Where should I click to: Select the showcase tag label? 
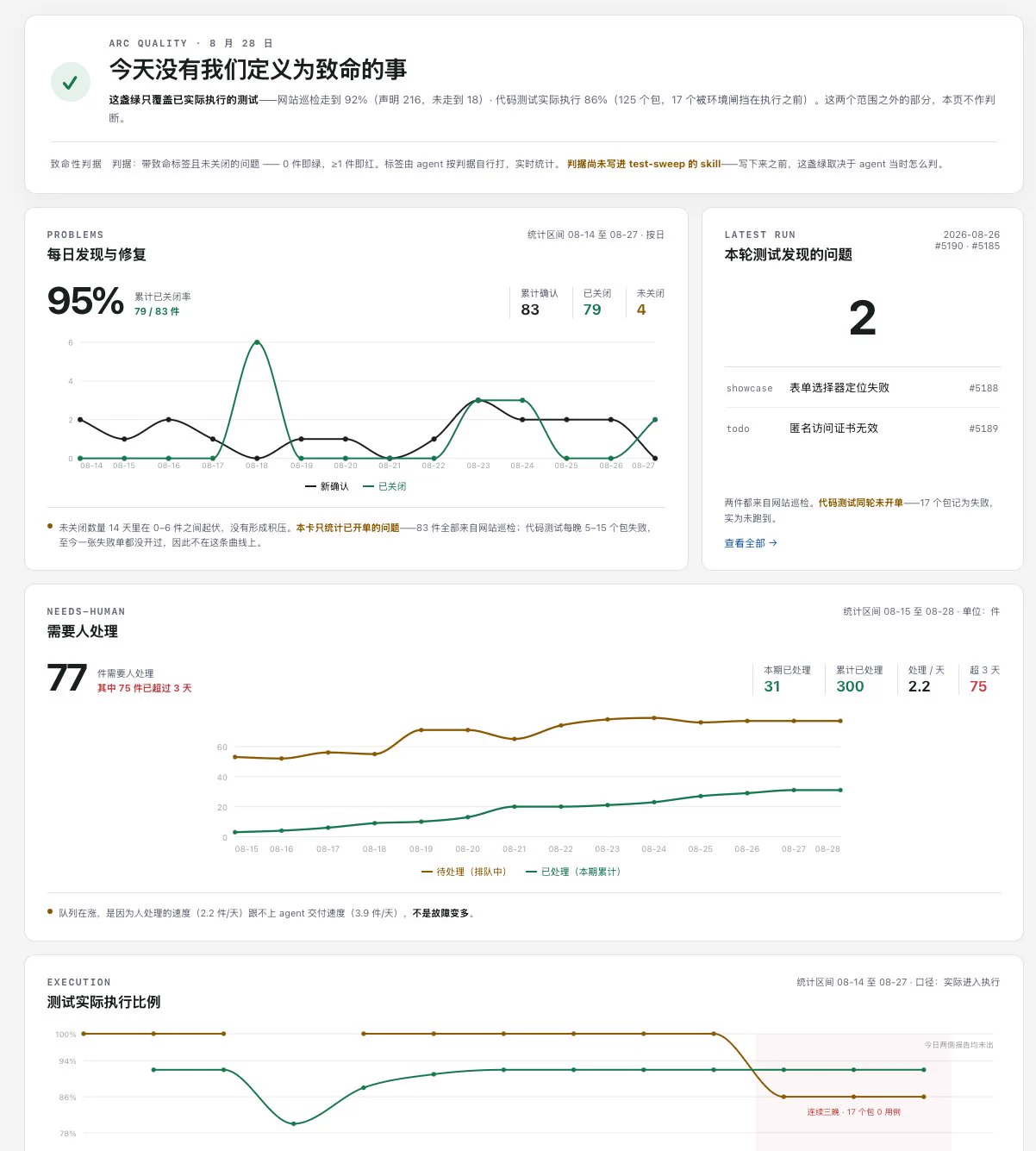(x=750, y=388)
